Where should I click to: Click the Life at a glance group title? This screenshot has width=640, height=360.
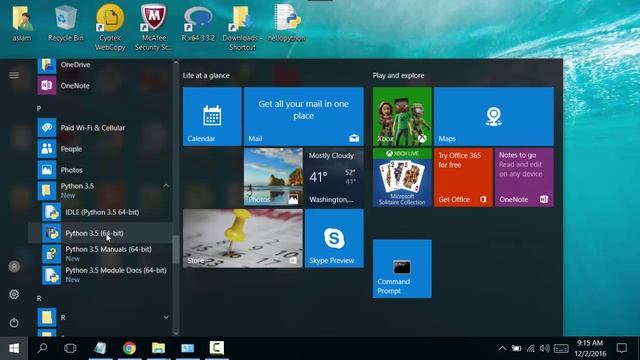(206, 76)
